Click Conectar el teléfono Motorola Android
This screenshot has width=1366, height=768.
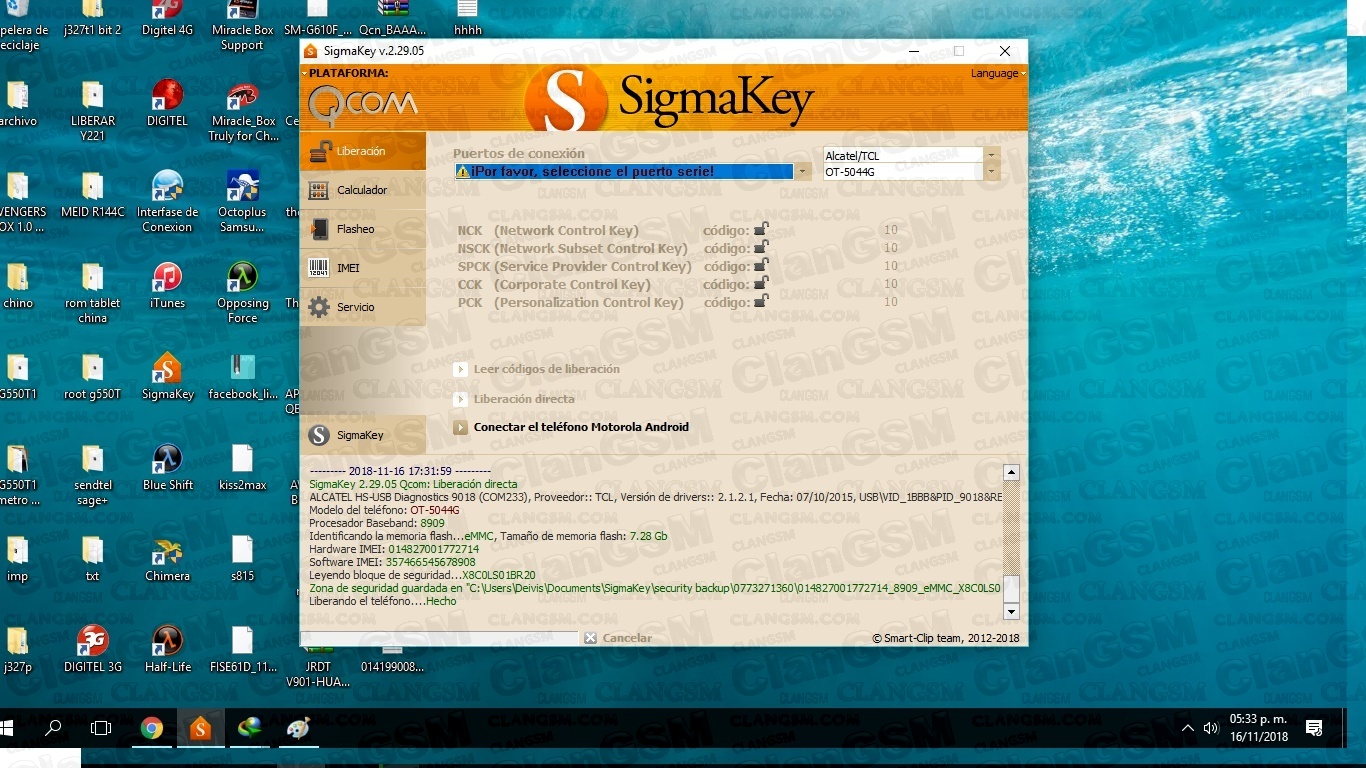tap(571, 427)
